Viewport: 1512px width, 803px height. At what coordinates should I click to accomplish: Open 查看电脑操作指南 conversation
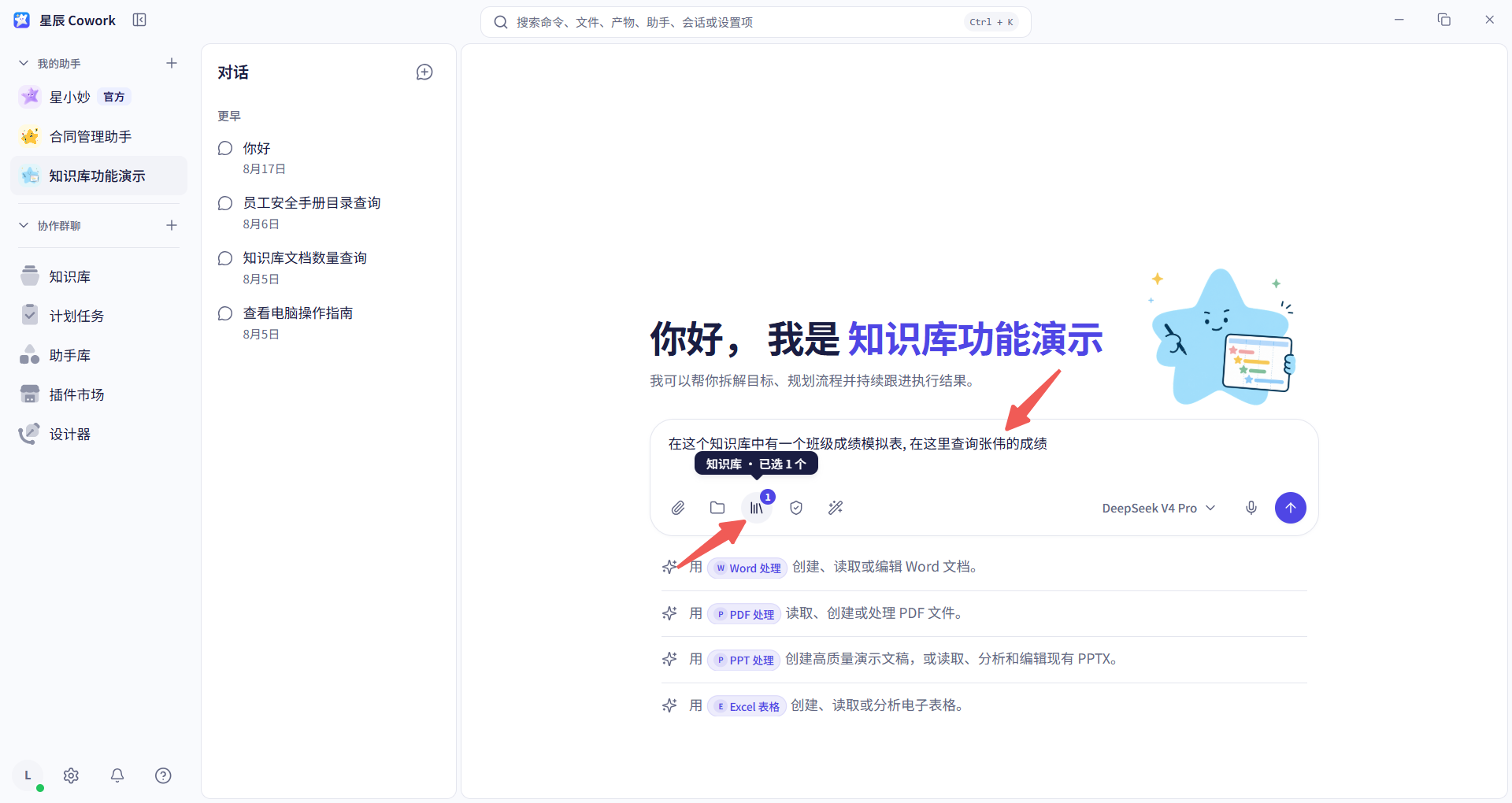point(329,323)
